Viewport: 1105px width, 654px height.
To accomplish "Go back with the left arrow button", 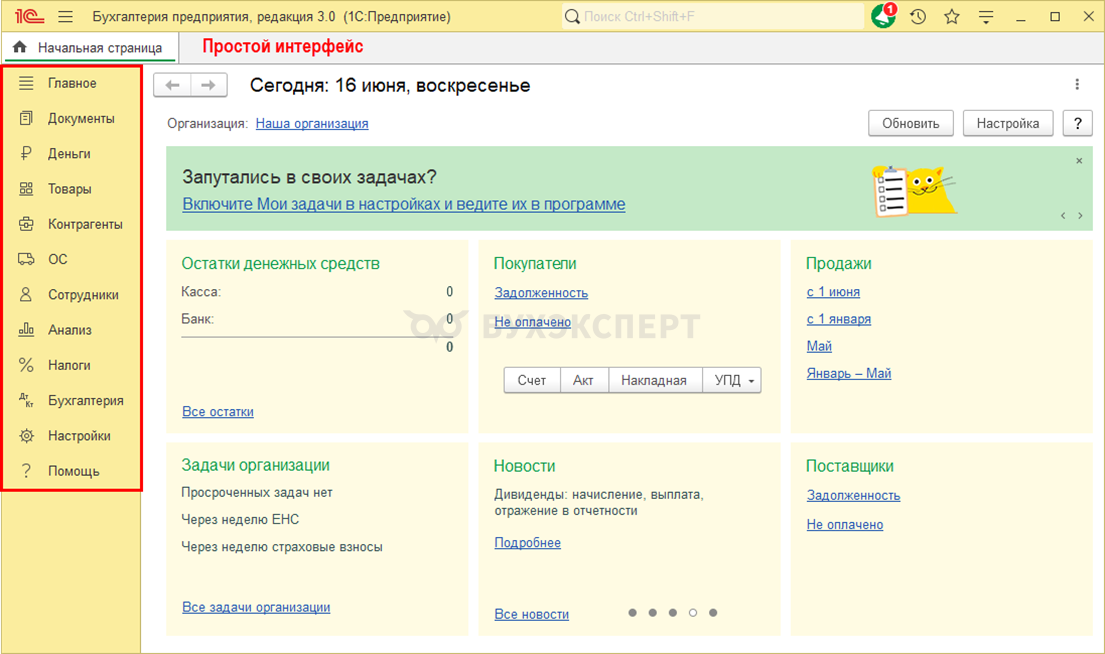I will 172,85.
